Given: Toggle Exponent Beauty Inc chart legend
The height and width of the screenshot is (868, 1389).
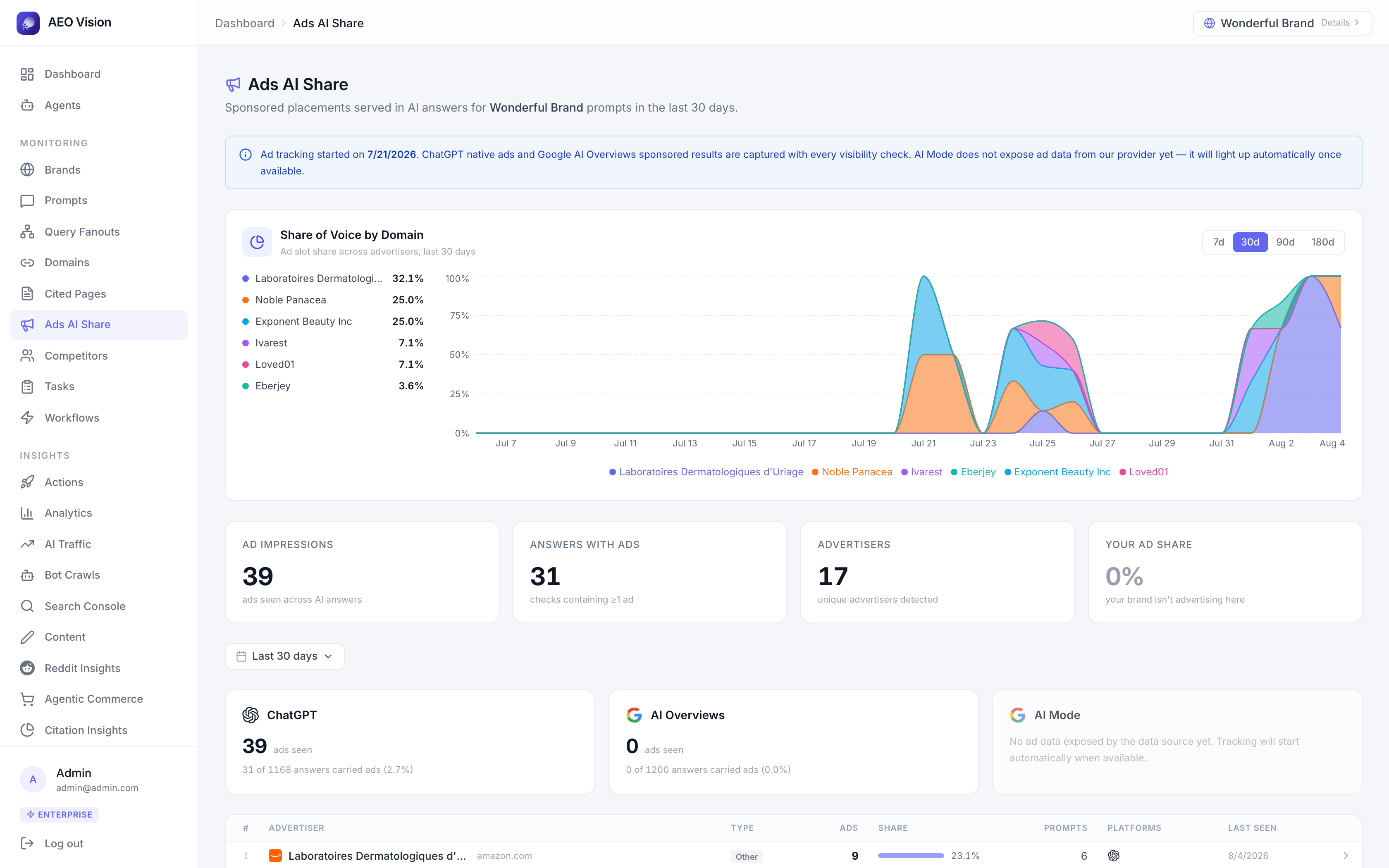Looking at the screenshot, I should click(x=1057, y=472).
